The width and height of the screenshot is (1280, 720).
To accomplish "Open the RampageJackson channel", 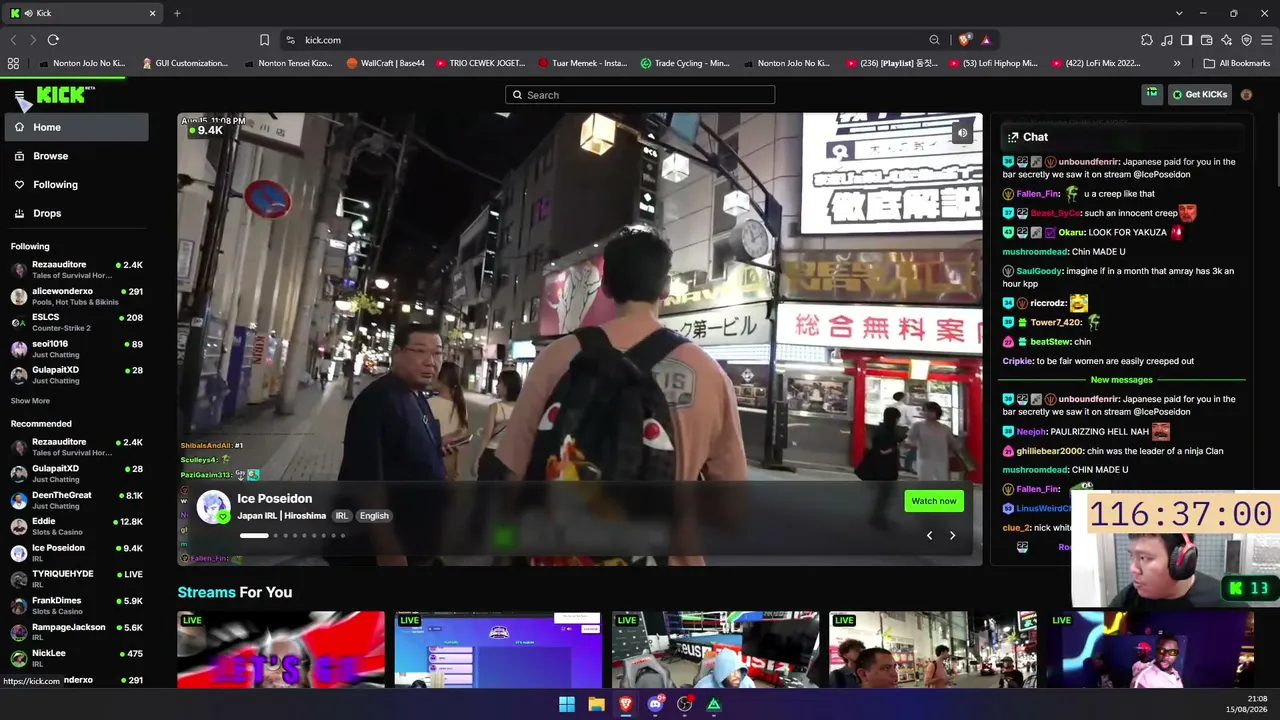I will pyautogui.click(x=77, y=632).
